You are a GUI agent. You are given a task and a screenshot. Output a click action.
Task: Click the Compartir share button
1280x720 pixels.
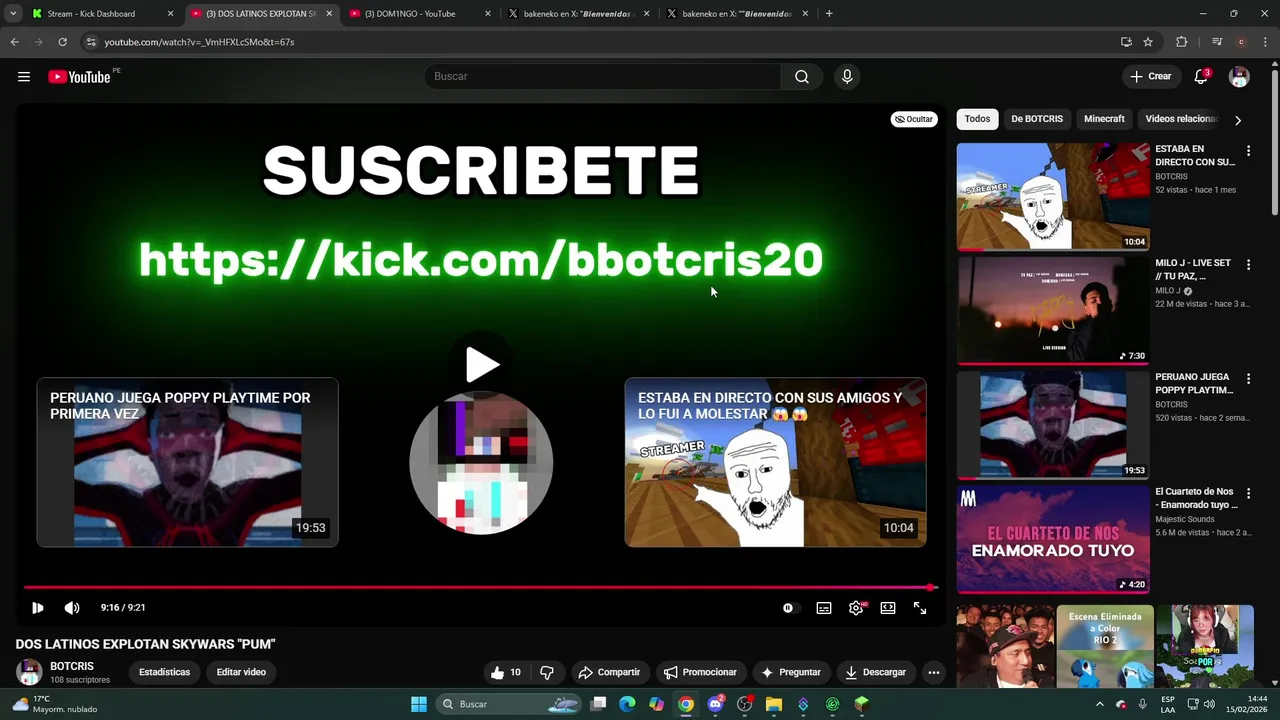(x=609, y=672)
